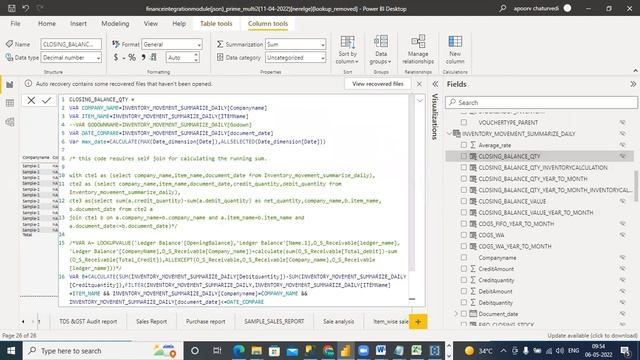Open the Data type dropdown
This screenshot has width=640, height=360.
pos(71,58)
